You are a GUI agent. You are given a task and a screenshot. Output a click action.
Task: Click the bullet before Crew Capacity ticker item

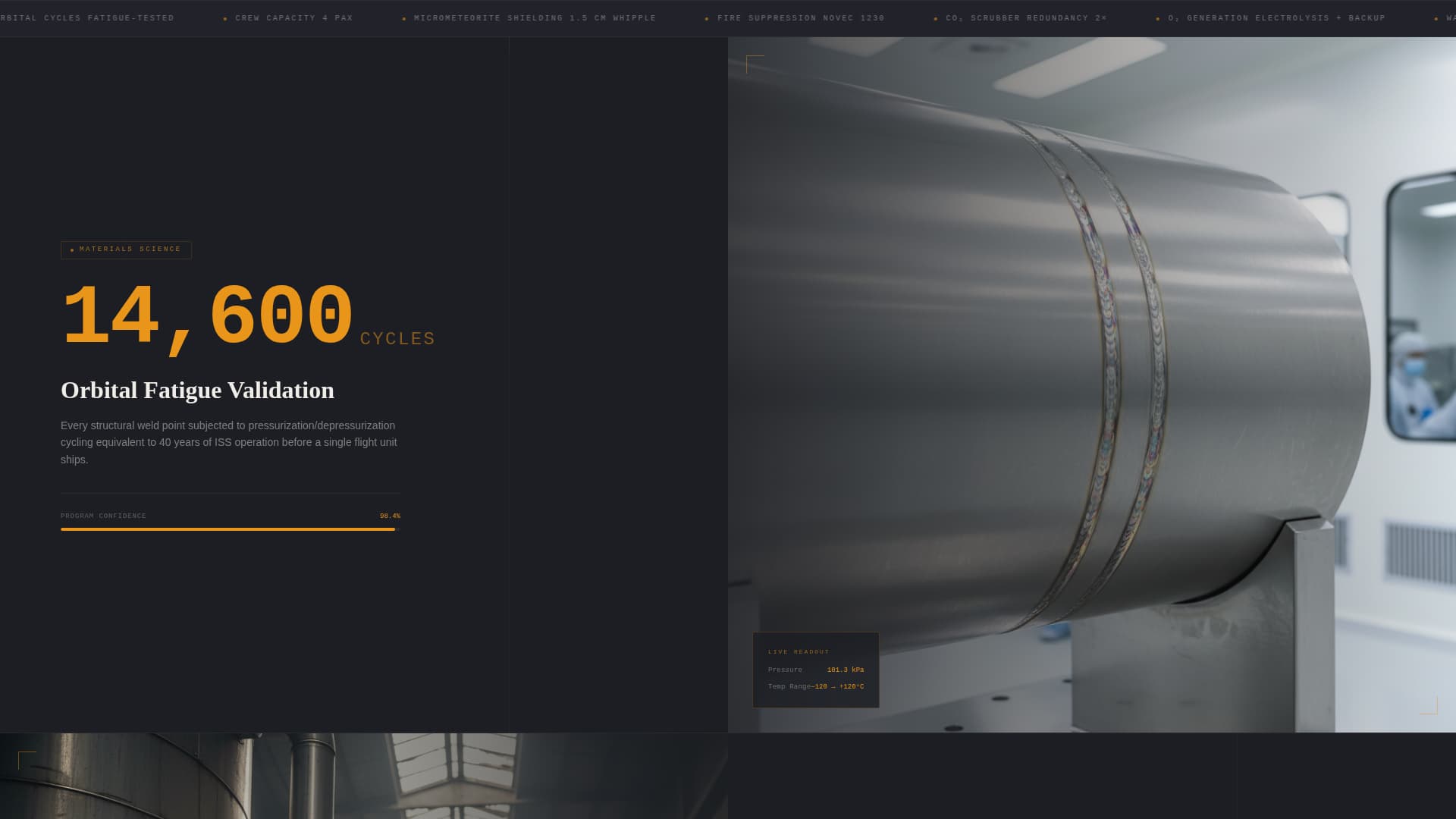tap(225, 19)
